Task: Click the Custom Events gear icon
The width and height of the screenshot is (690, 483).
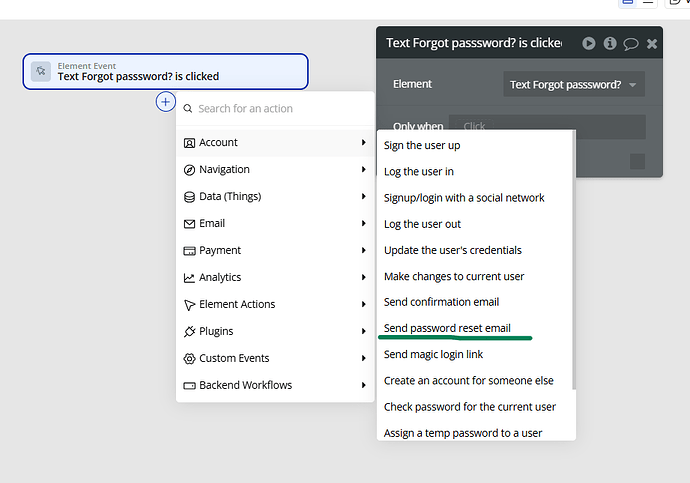Action: (x=190, y=358)
